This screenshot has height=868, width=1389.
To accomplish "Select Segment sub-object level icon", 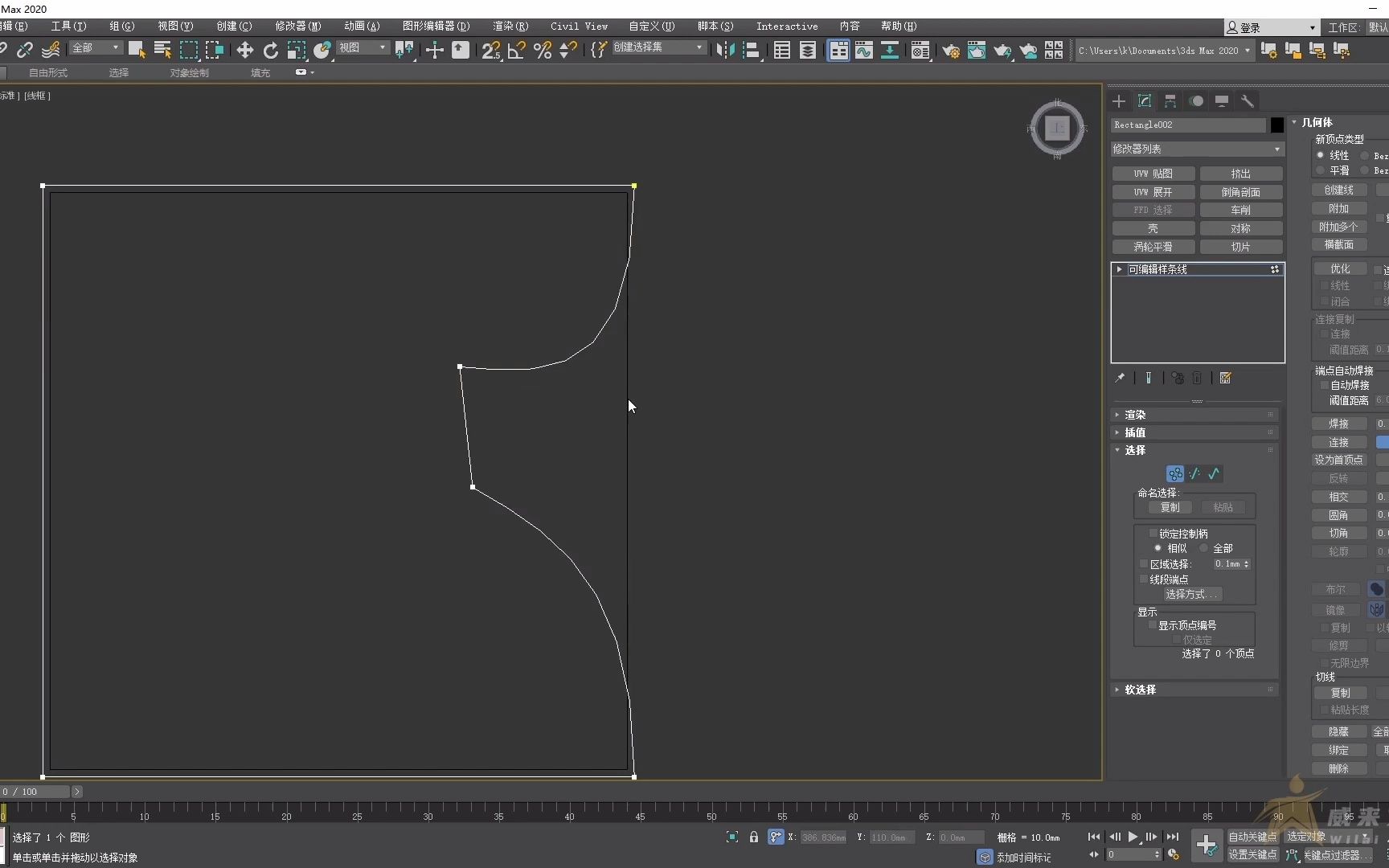I will click(1194, 473).
